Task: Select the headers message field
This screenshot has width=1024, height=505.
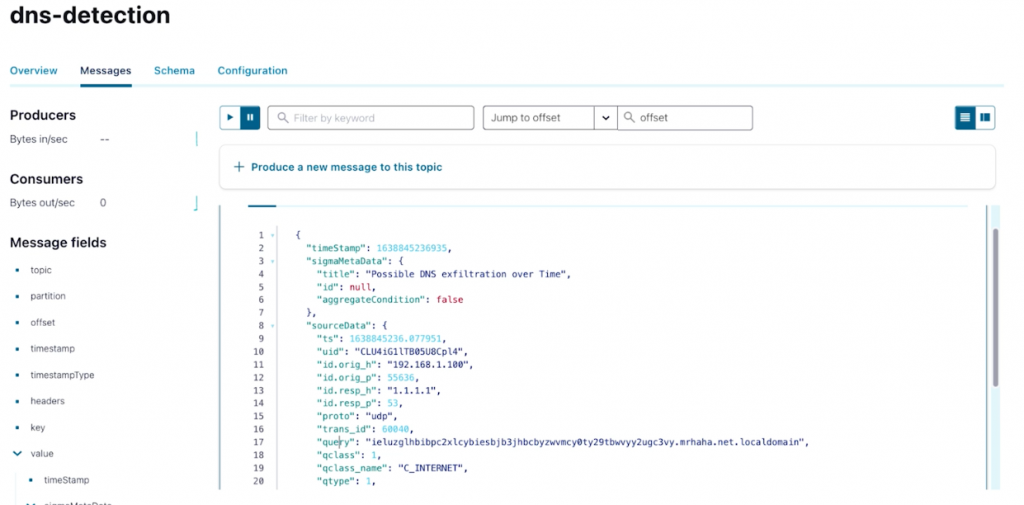Action: pyautogui.click(x=47, y=401)
